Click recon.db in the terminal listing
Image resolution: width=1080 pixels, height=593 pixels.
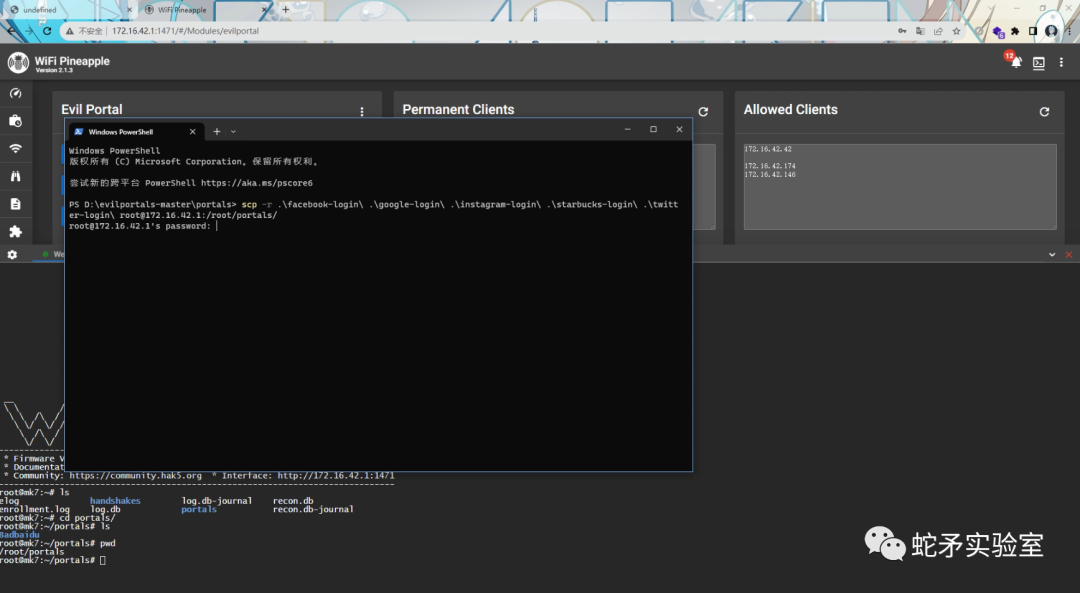pos(293,501)
